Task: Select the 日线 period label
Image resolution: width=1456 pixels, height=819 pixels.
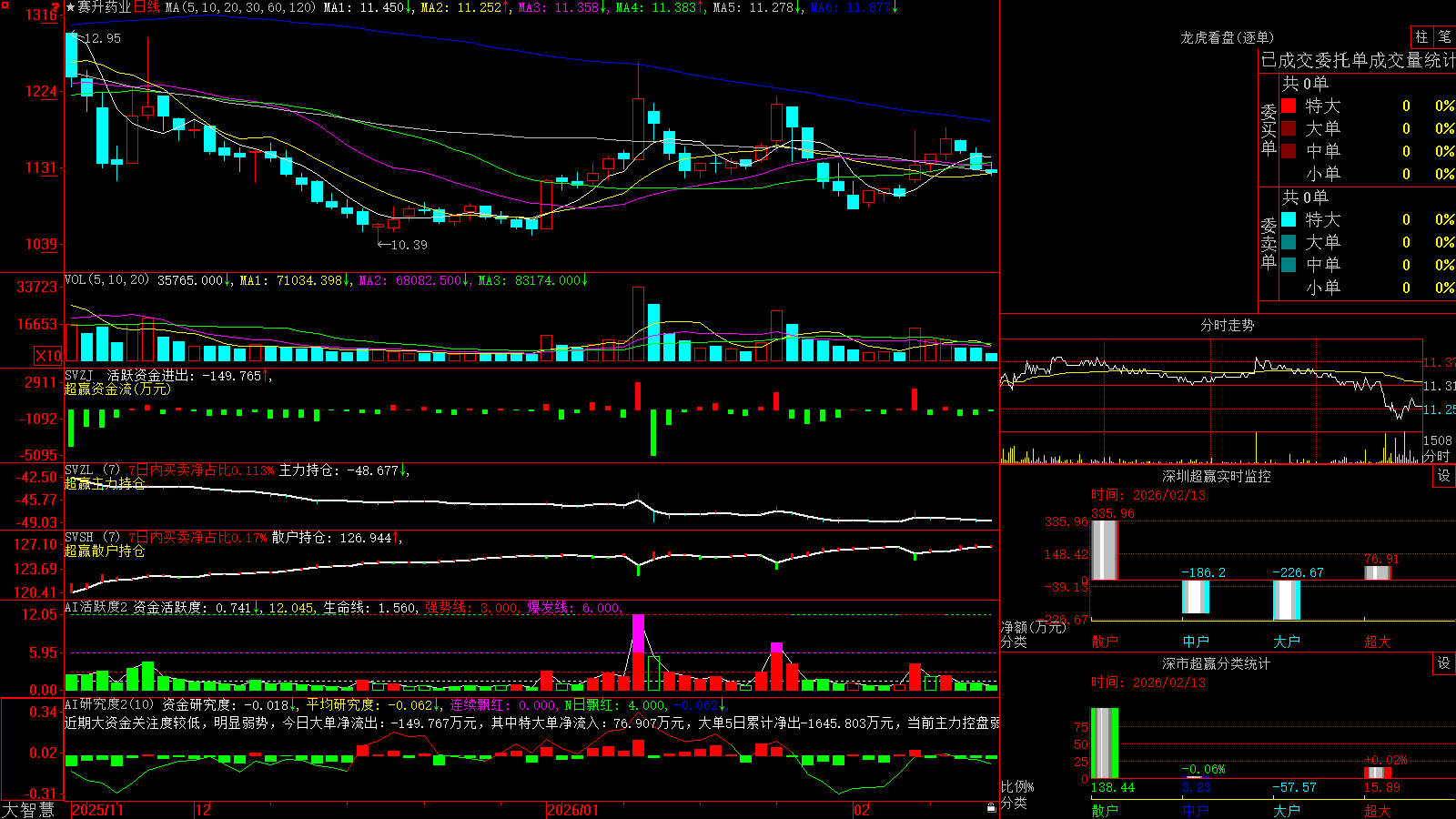Action: coord(147,7)
